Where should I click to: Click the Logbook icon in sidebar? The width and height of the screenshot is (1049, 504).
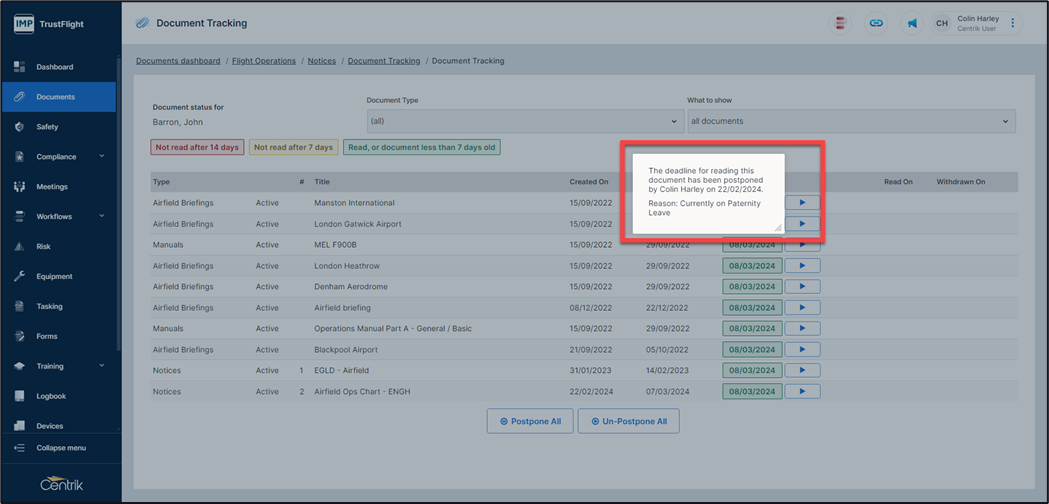point(19,397)
